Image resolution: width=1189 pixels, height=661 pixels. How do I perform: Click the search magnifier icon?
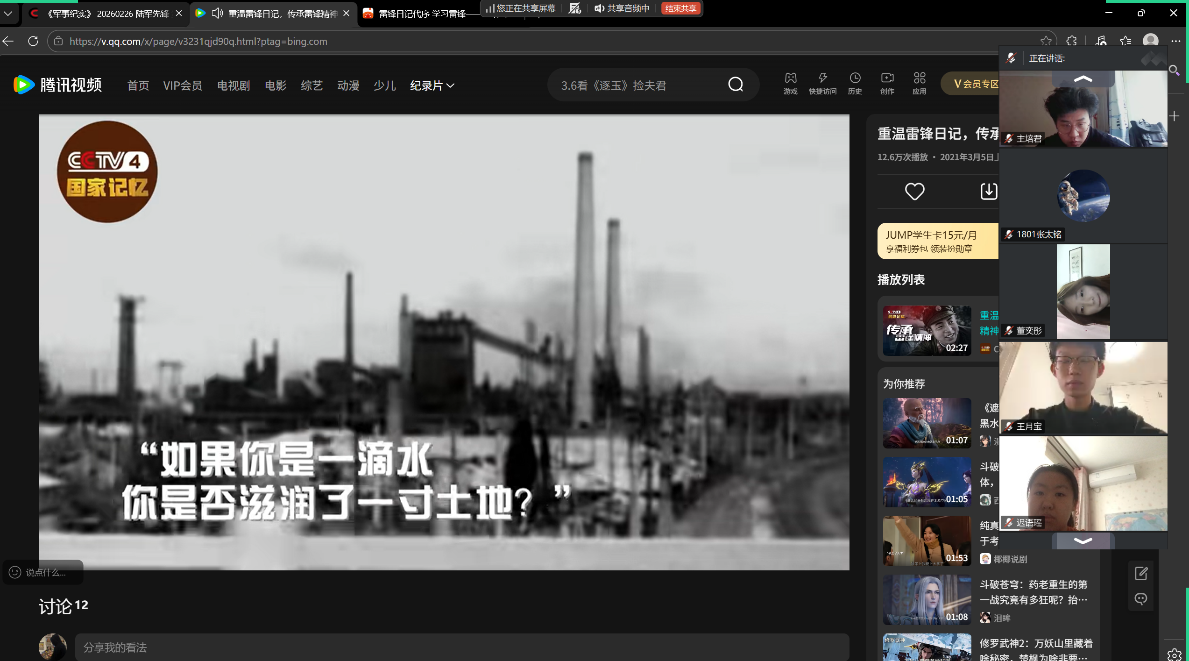coord(735,85)
